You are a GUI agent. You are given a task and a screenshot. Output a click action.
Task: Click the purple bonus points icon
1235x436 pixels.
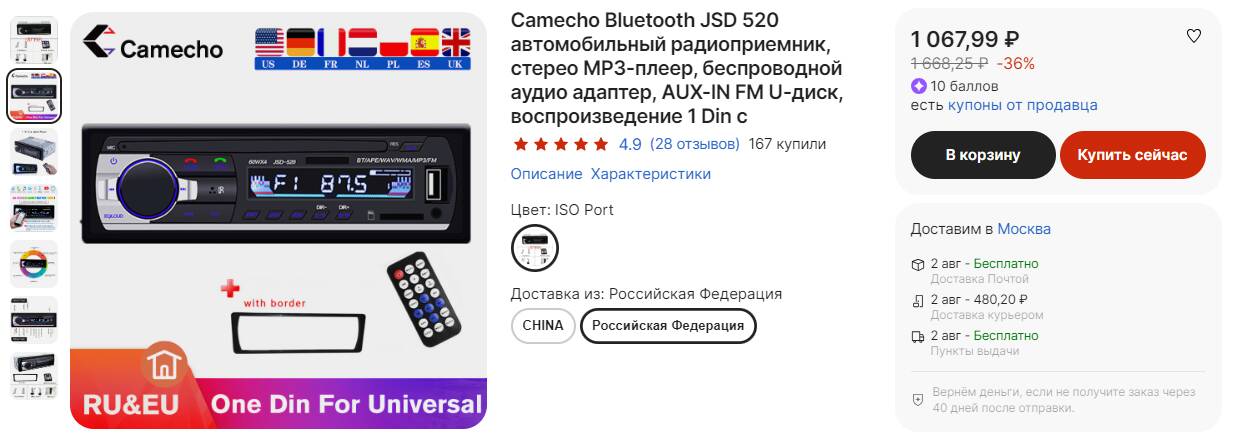[x=918, y=86]
